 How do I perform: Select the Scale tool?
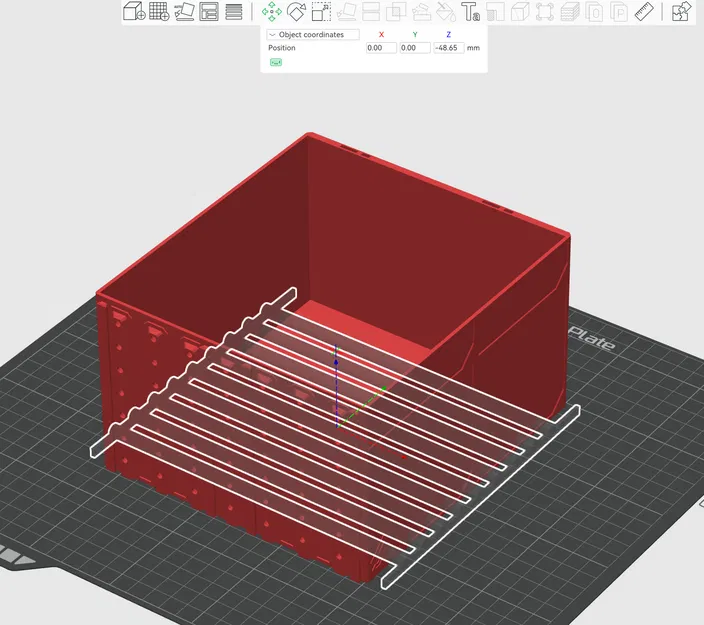(x=321, y=11)
